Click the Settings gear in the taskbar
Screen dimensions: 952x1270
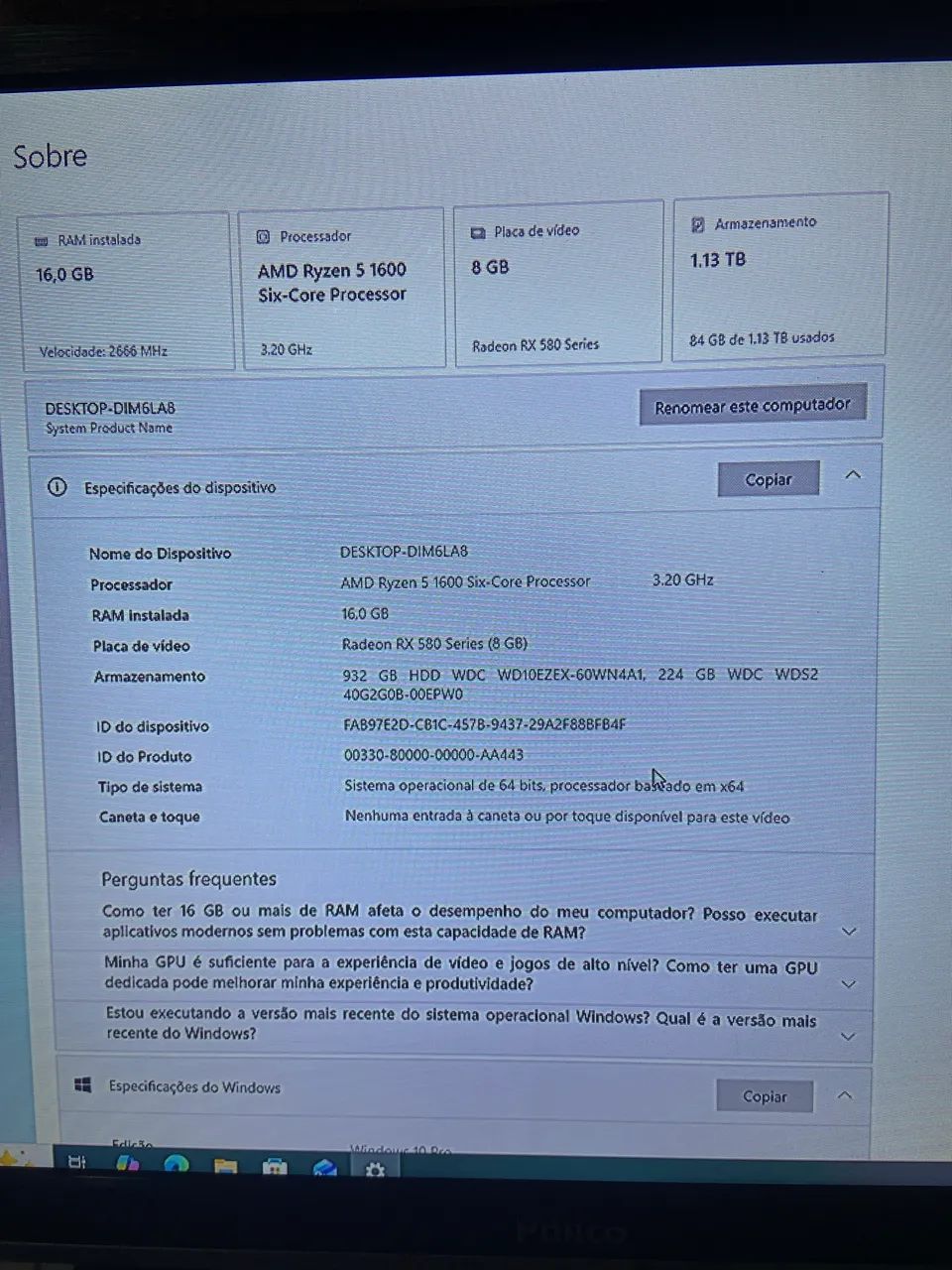[x=375, y=1170]
